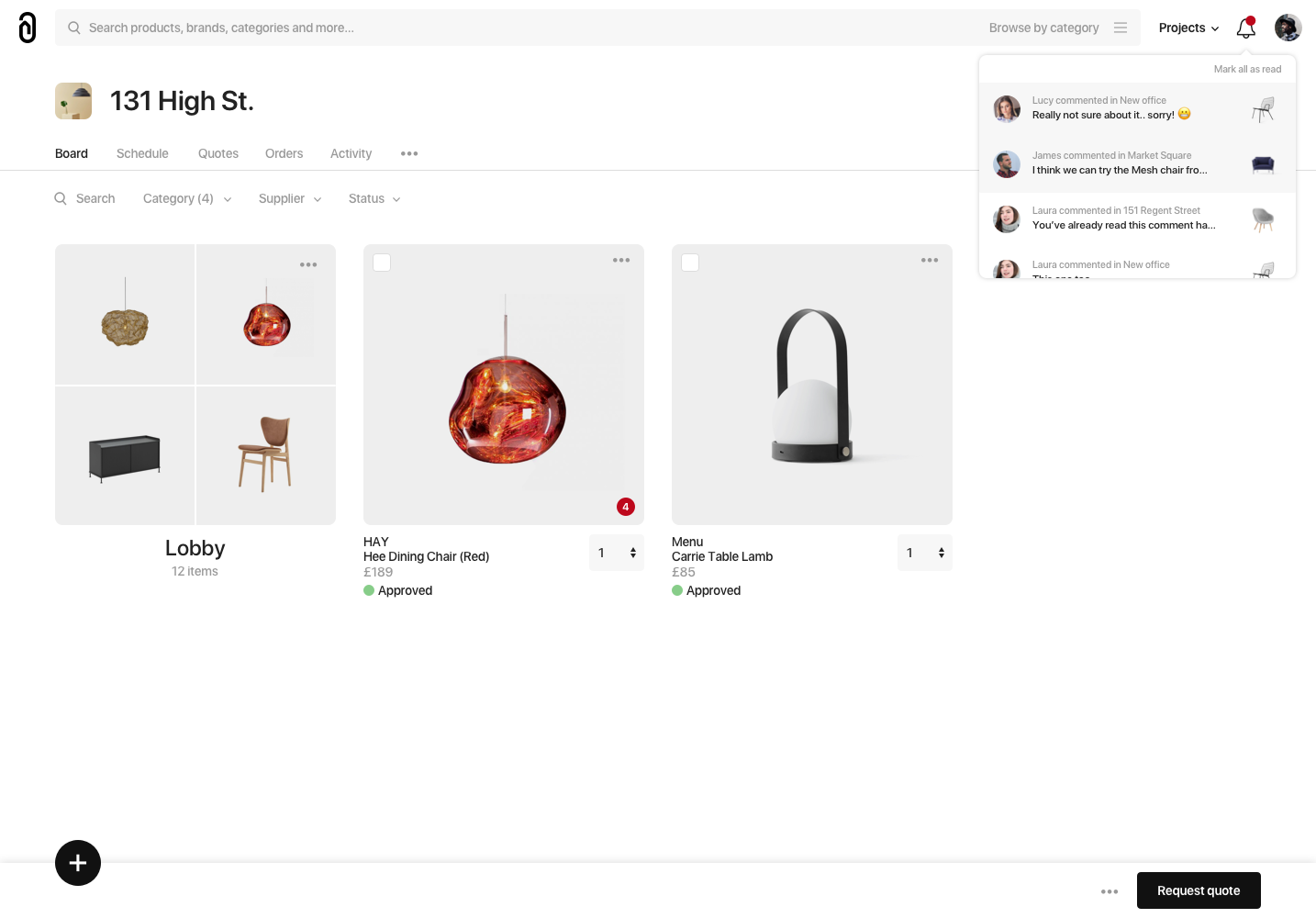The image size is (1316, 918).
Task: Open the user profile avatar
Action: [1288, 28]
